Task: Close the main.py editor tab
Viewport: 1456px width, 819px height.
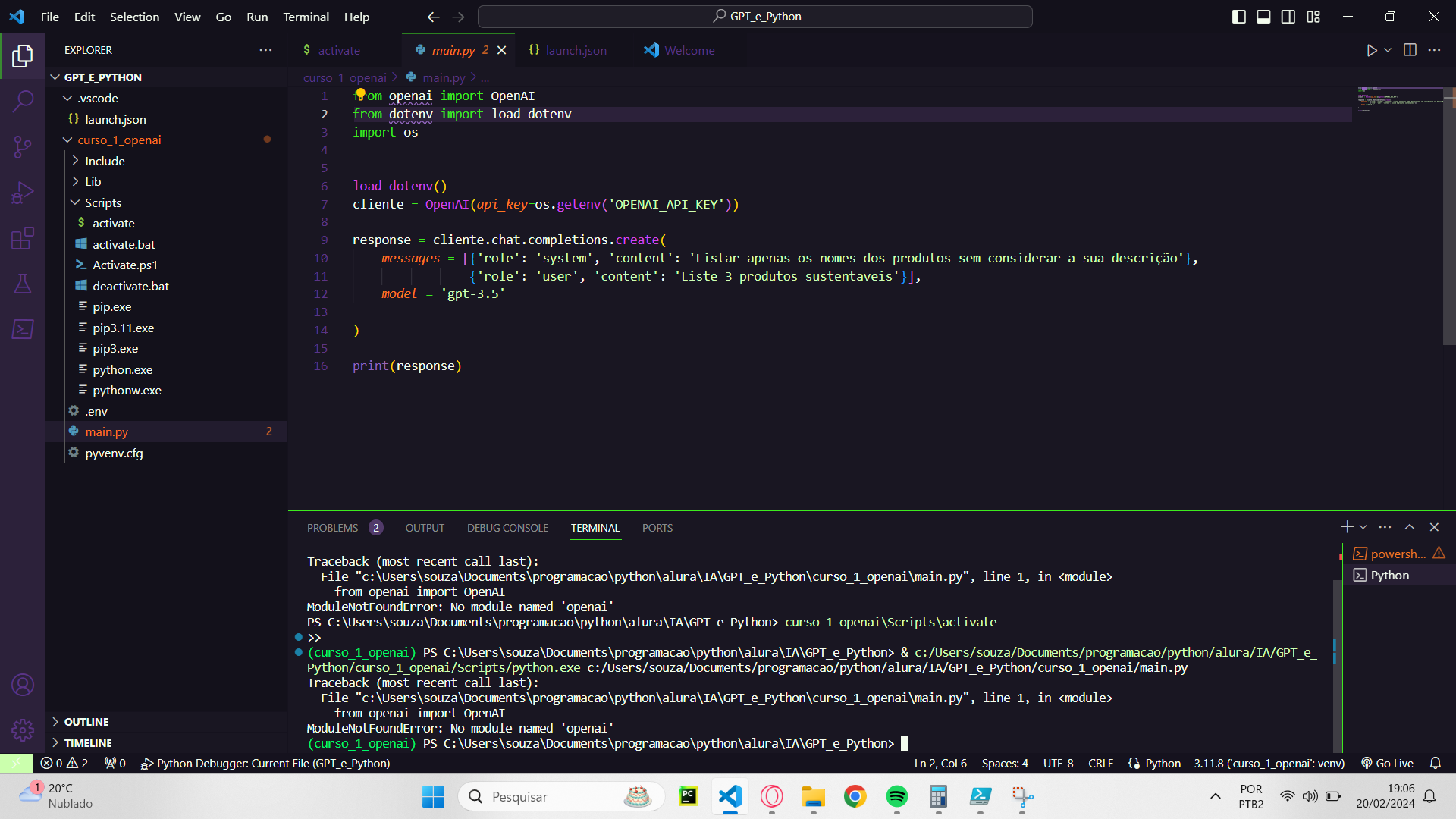Action: (501, 50)
